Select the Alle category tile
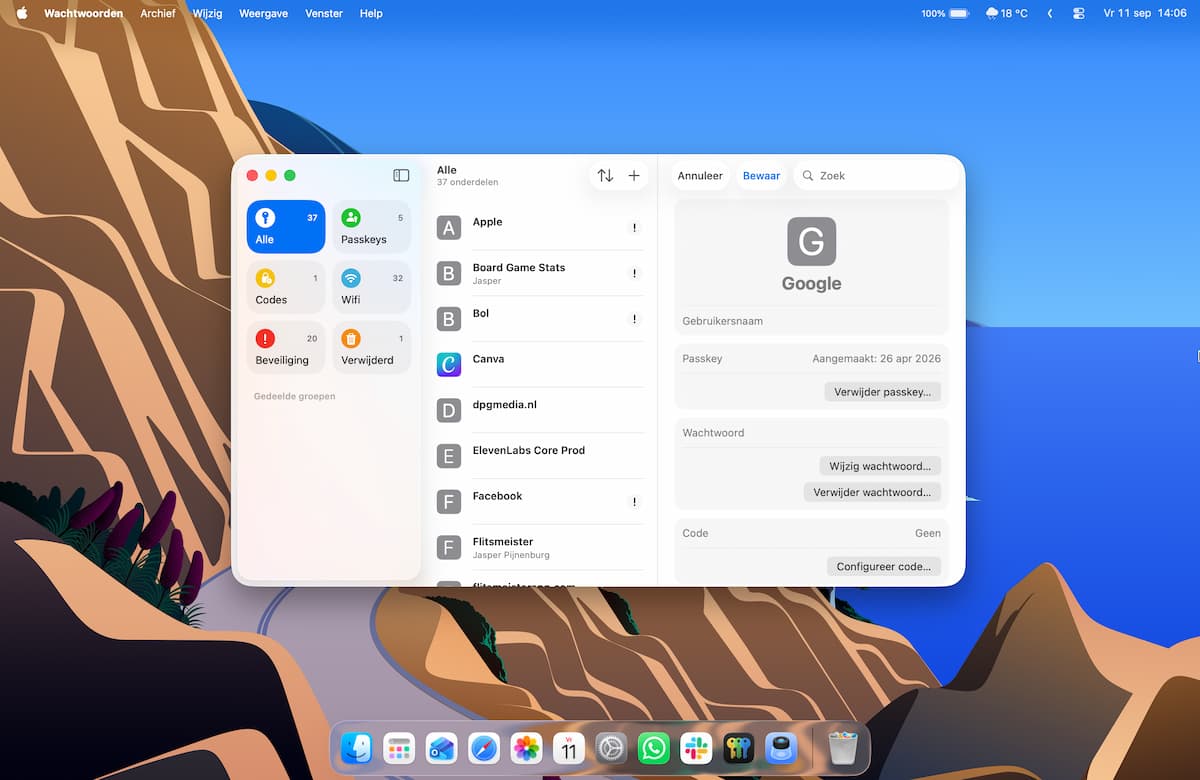Viewport: 1200px width, 780px height. click(286, 227)
